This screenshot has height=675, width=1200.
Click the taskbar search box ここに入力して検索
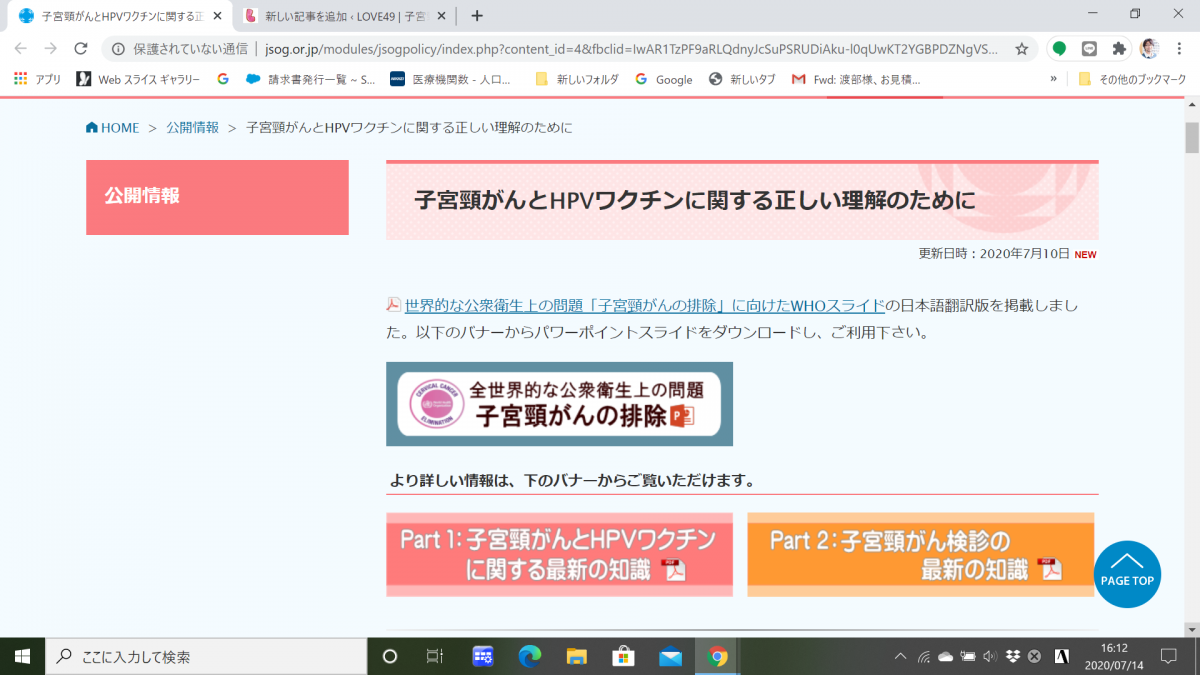[207, 656]
